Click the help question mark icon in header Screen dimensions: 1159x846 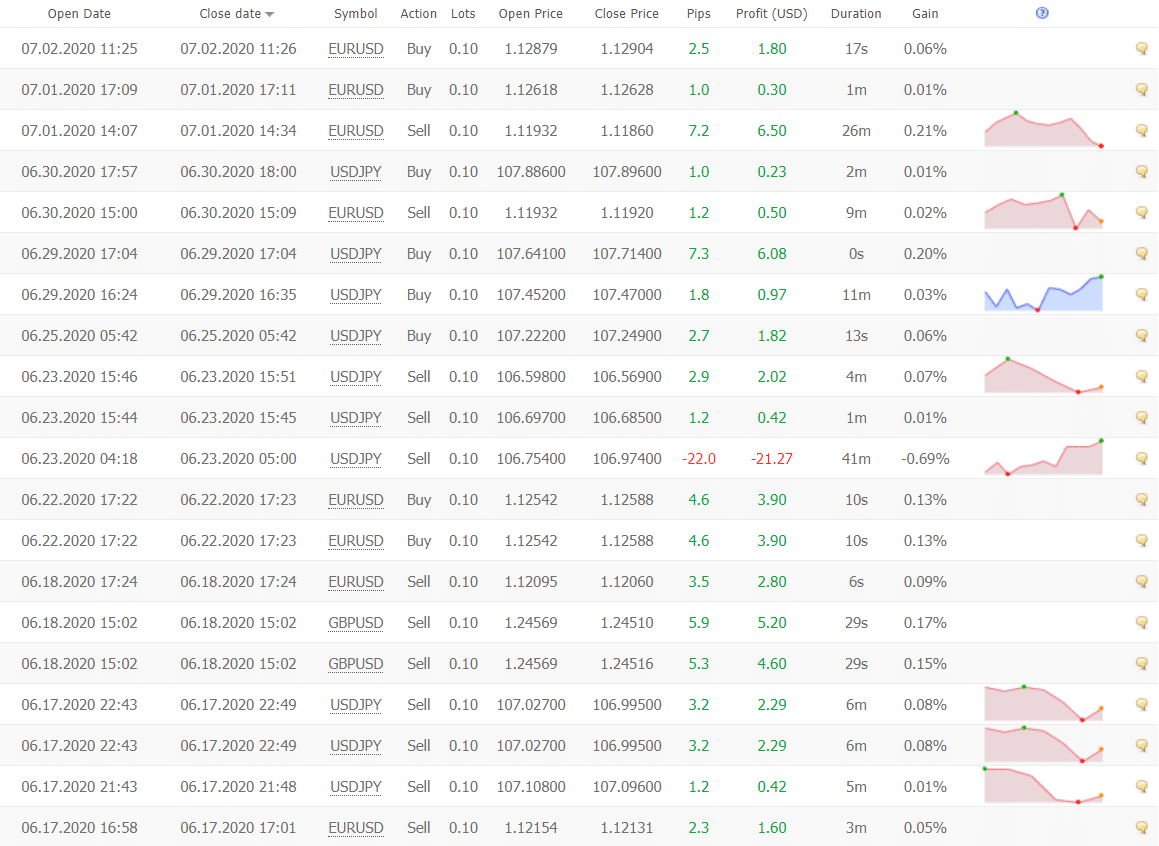point(1043,14)
